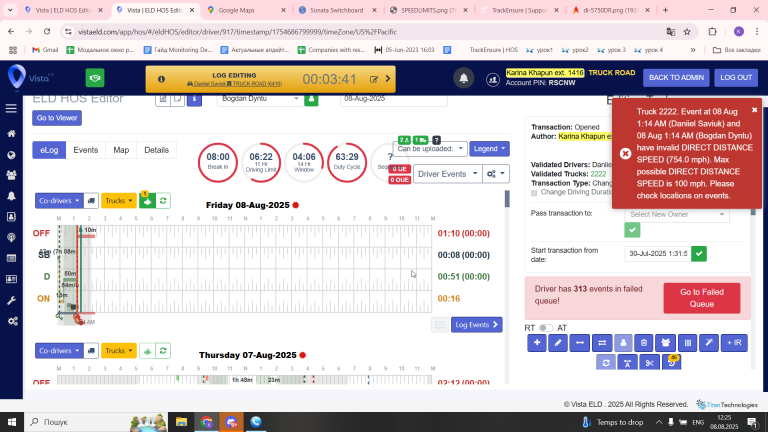
Task: Click the scissors cut icon
Action: pos(649,362)
